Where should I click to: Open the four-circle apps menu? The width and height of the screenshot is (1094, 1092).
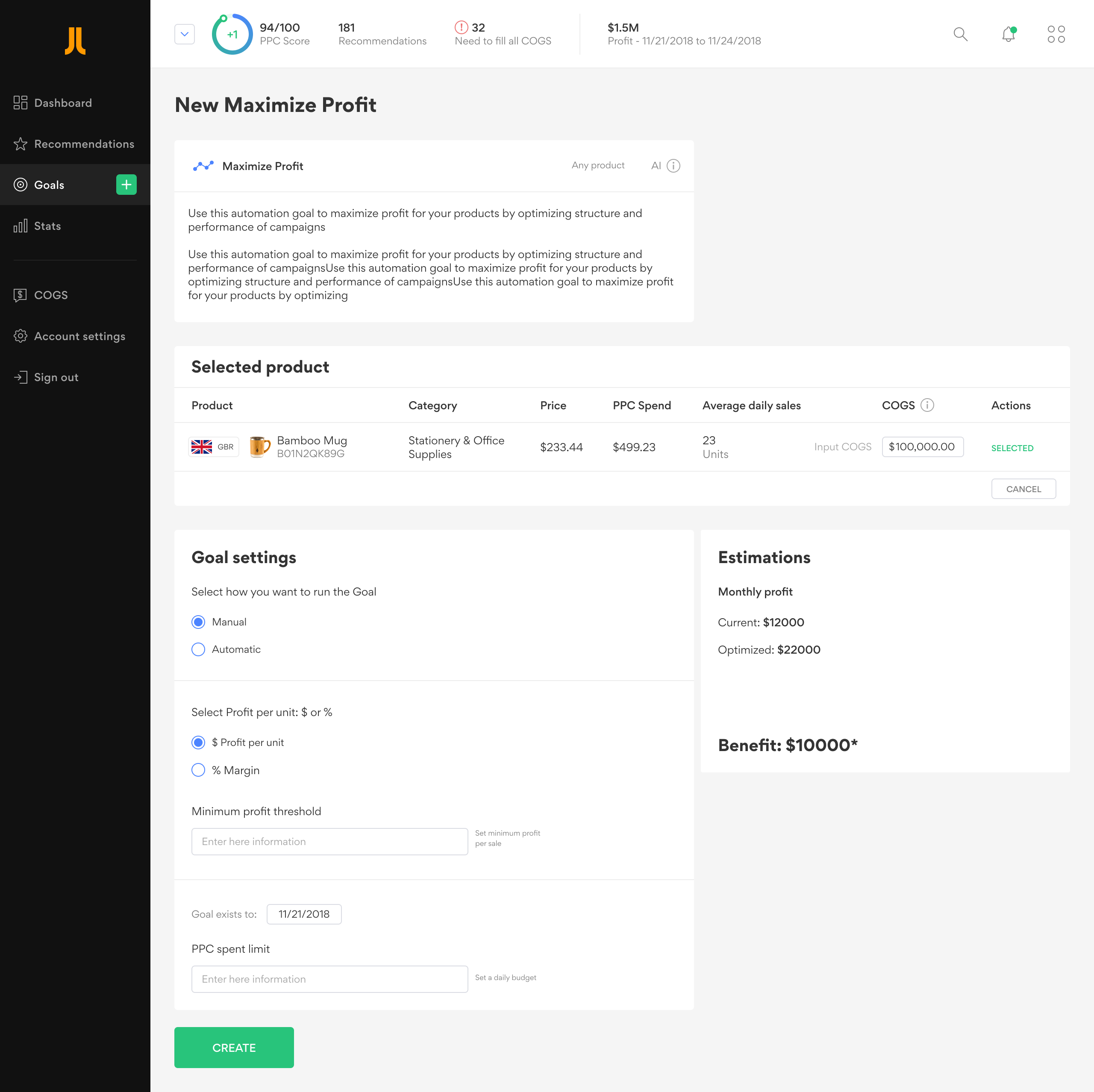point(1056,34)
